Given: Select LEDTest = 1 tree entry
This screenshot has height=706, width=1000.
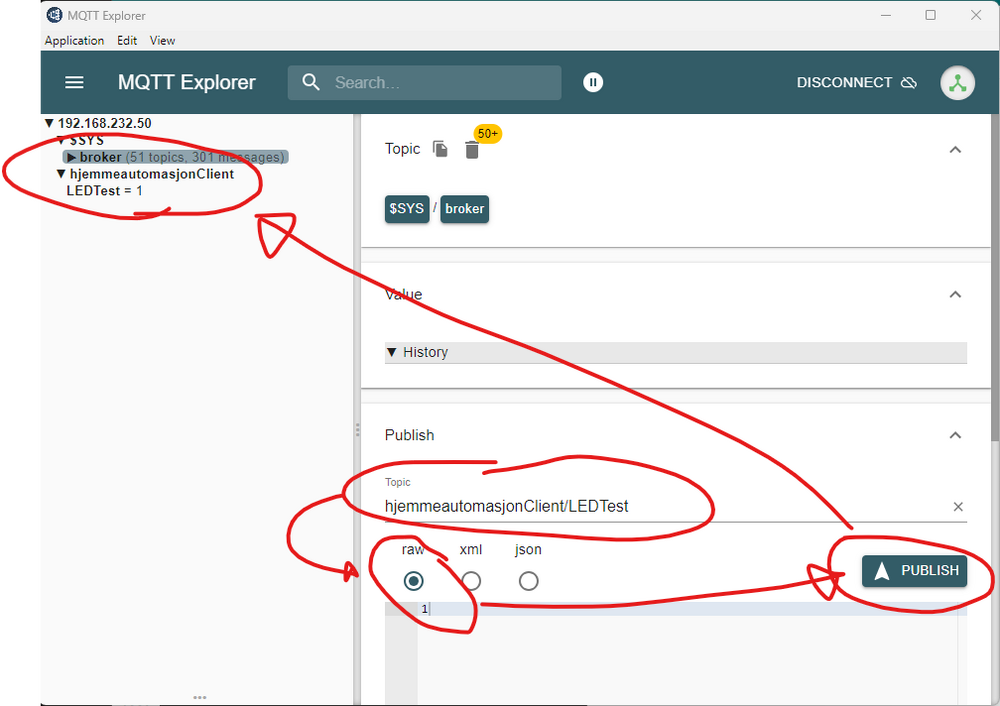Looking at the screenshot, I should click(105, 191).
